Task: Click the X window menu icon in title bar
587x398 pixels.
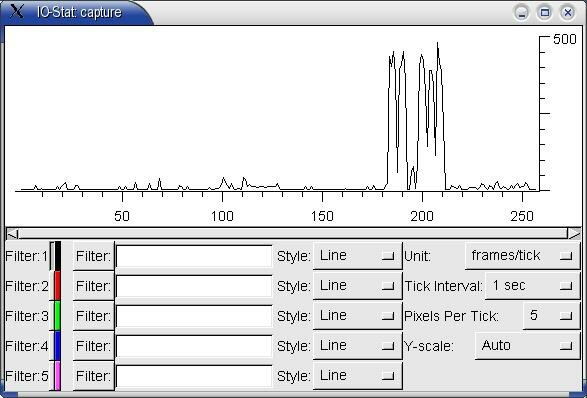Action: 17,11
